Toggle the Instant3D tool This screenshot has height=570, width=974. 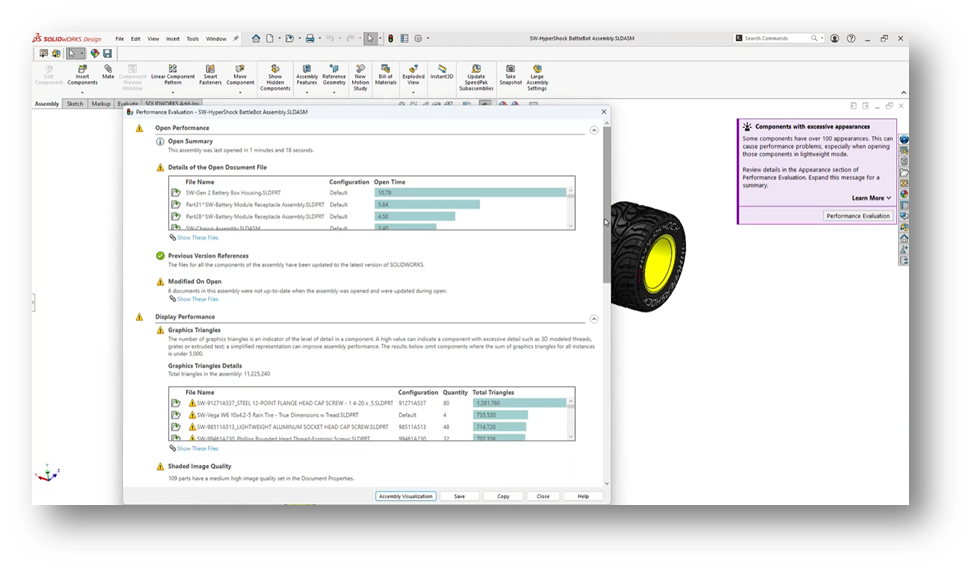442,72
